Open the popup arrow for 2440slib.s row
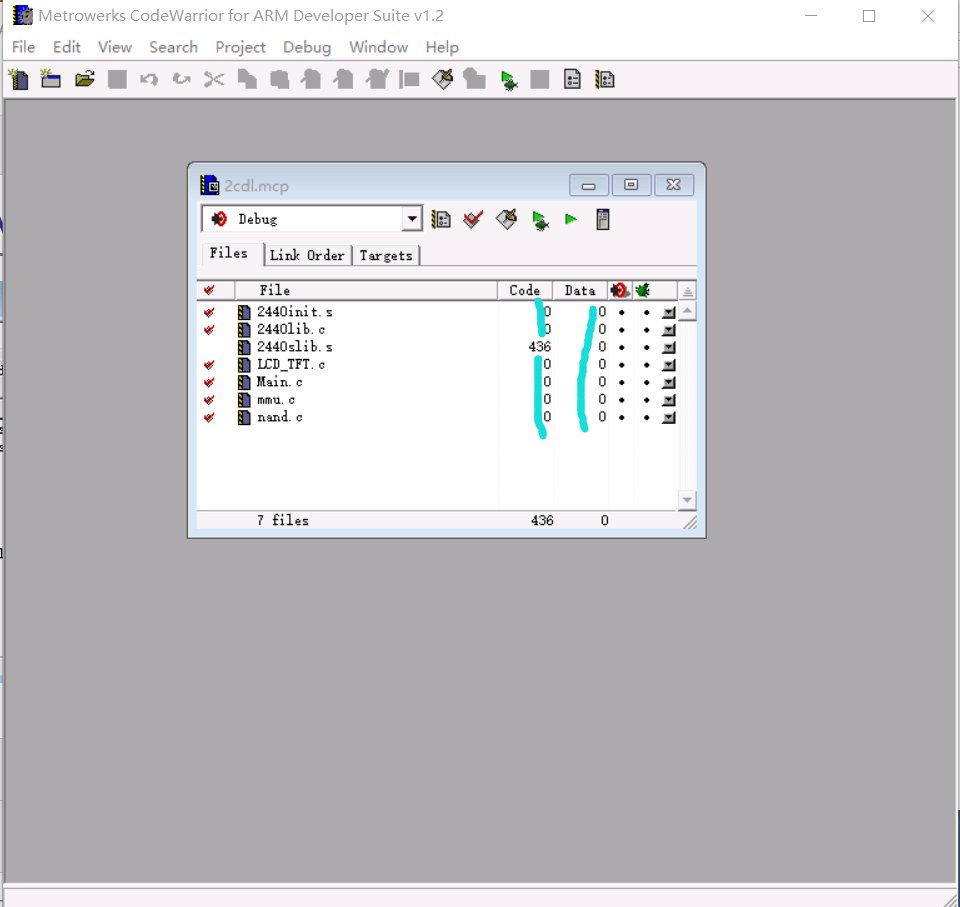960x907 pixels. point(669,348)
